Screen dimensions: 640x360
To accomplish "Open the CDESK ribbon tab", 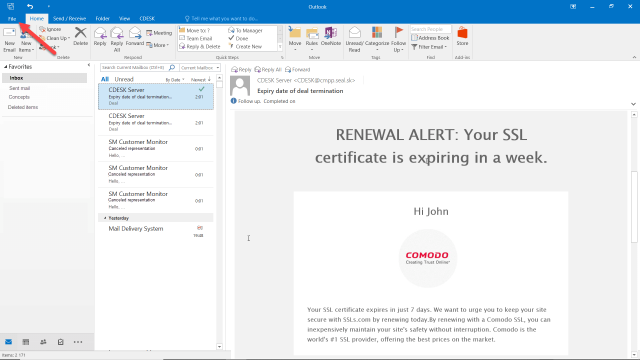I will (x=147, y=18).
